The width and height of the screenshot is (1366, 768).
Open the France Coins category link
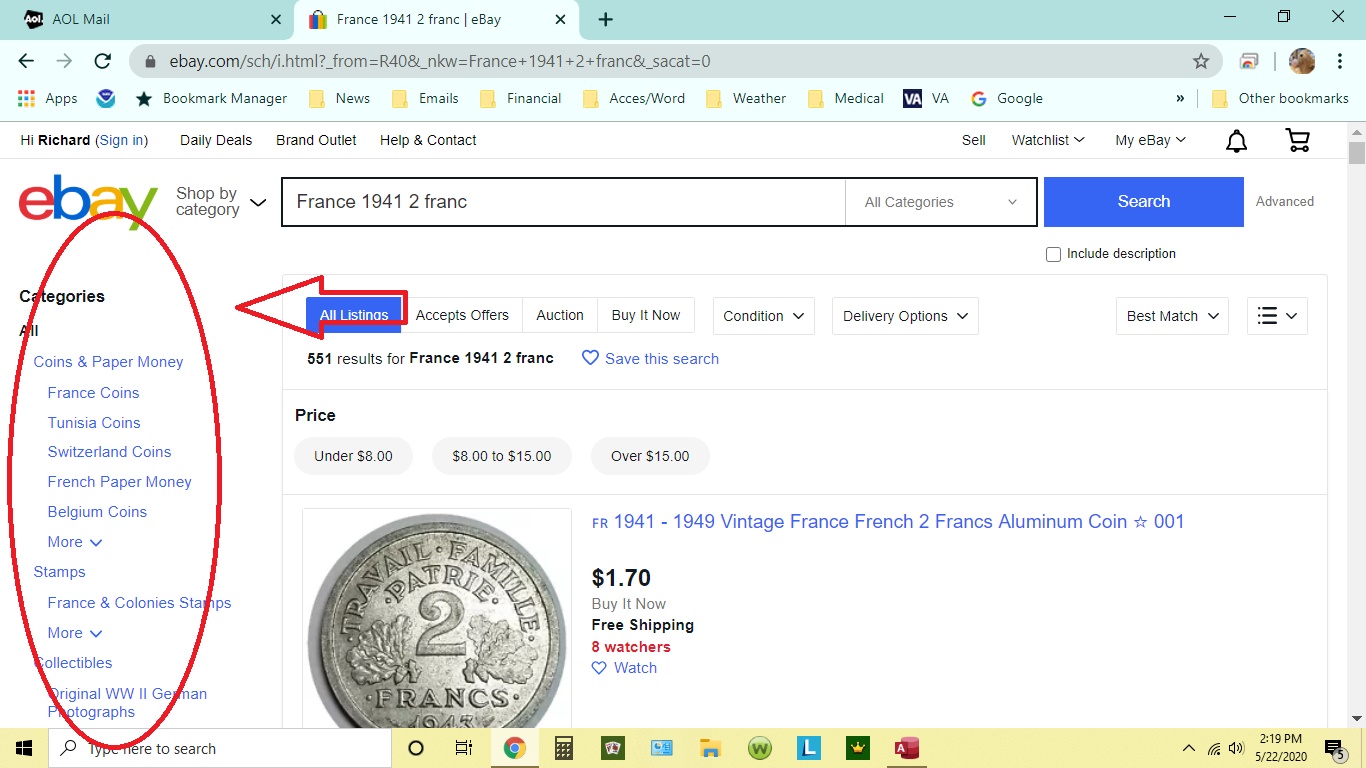[x=93, y=392]
